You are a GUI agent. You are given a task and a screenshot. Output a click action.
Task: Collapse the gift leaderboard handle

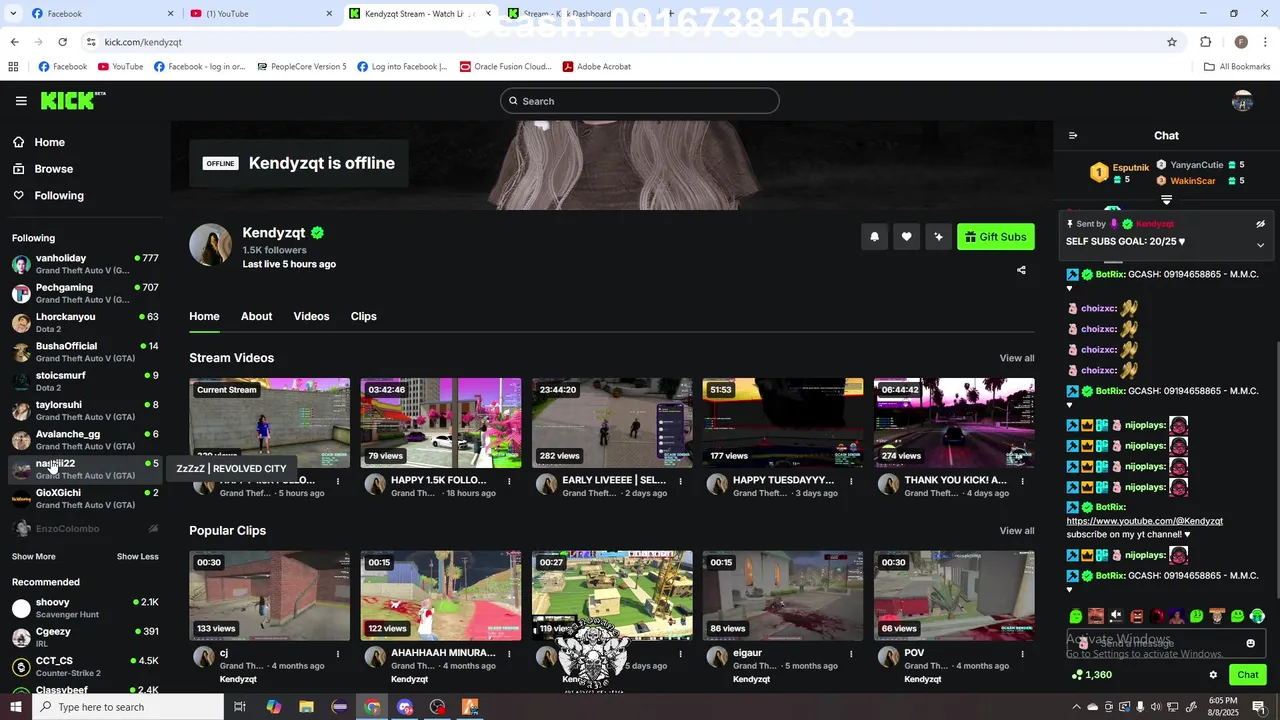coord(1166,200)
